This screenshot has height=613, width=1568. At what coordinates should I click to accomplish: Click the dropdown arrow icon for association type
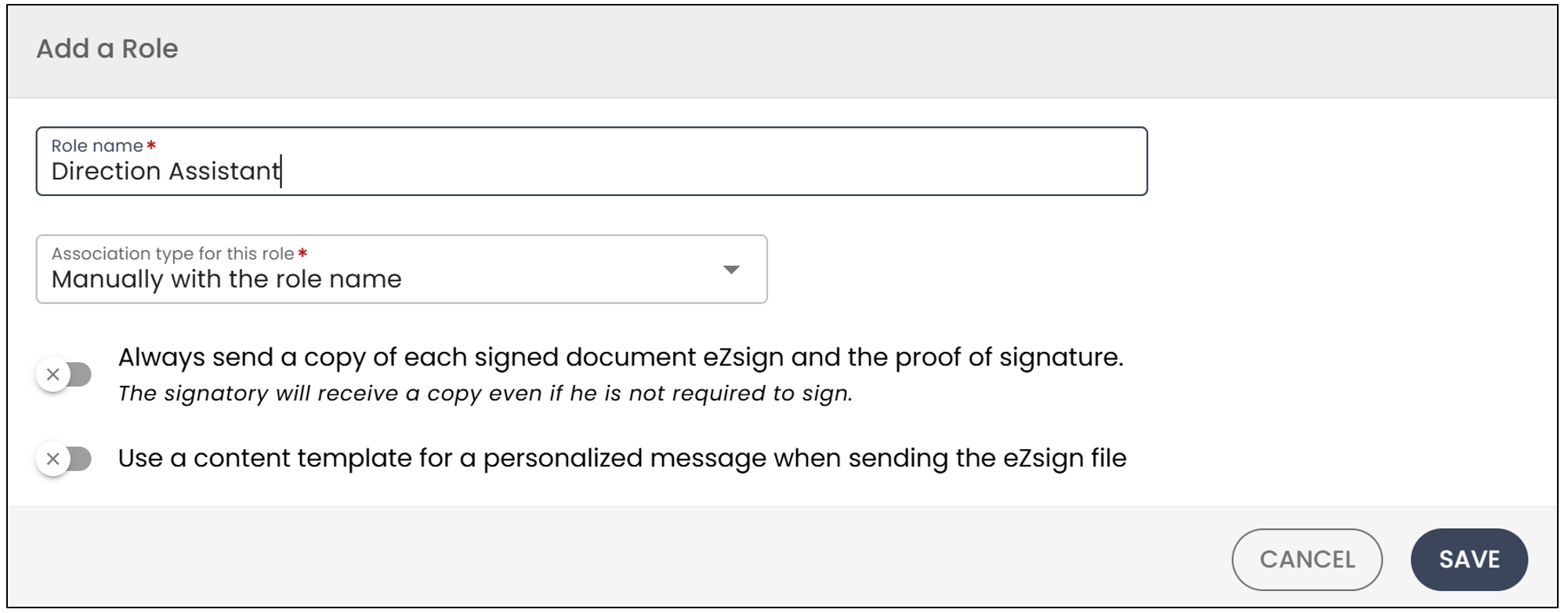(x=731, y=270)
